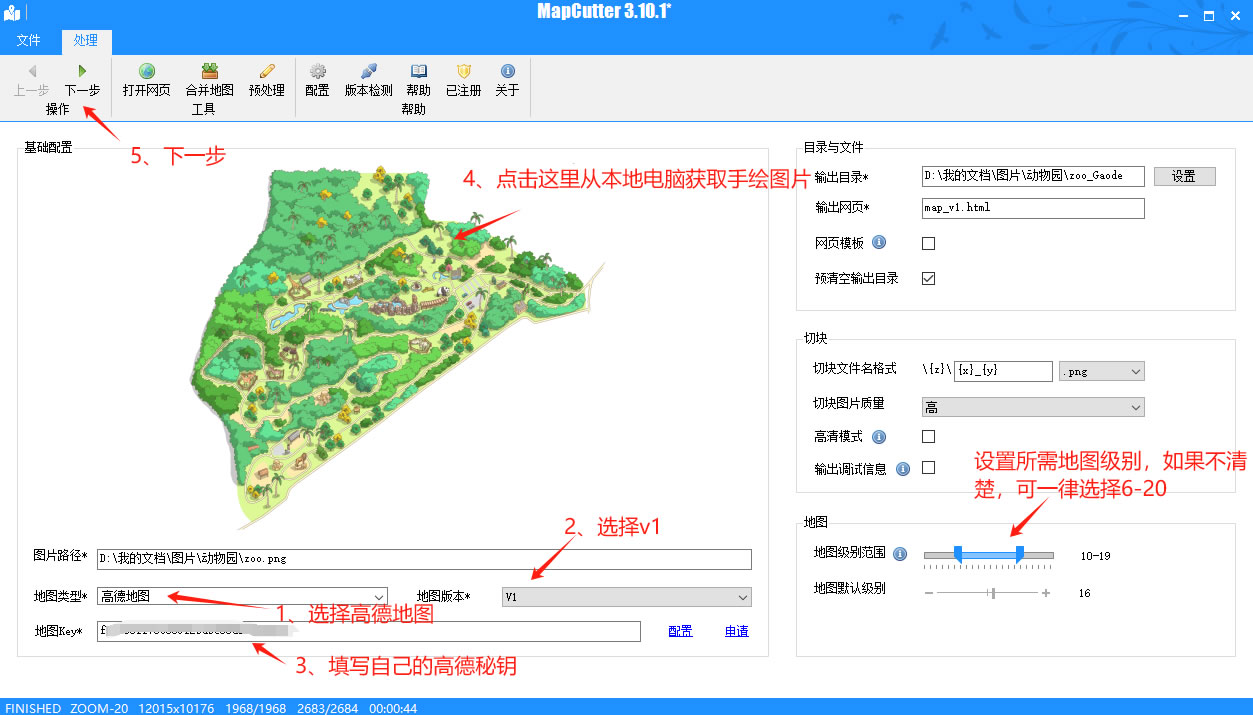The image size is (1253, 715).
Task: Switch to the 文件 tab
Action: (30, 40)
